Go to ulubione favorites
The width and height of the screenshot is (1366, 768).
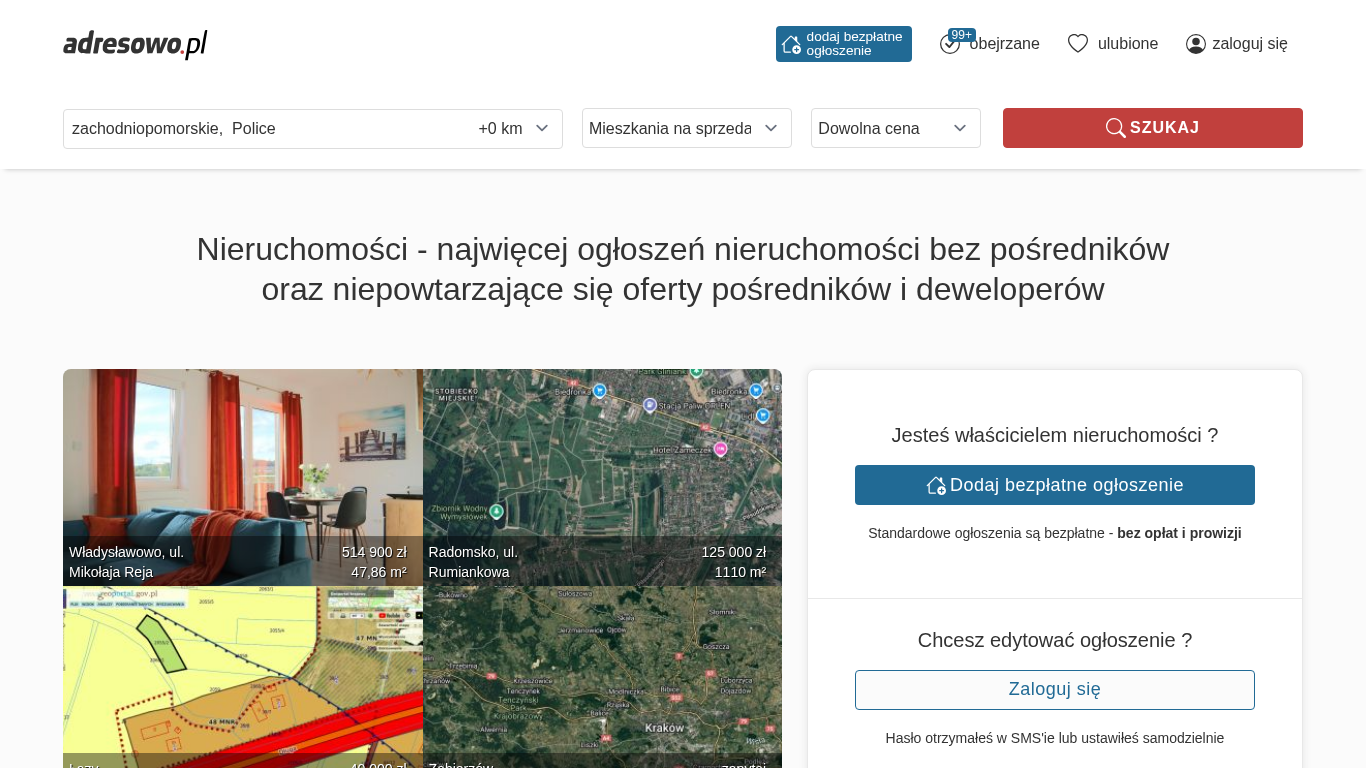pyautogui.click(x=1127, y=44)
